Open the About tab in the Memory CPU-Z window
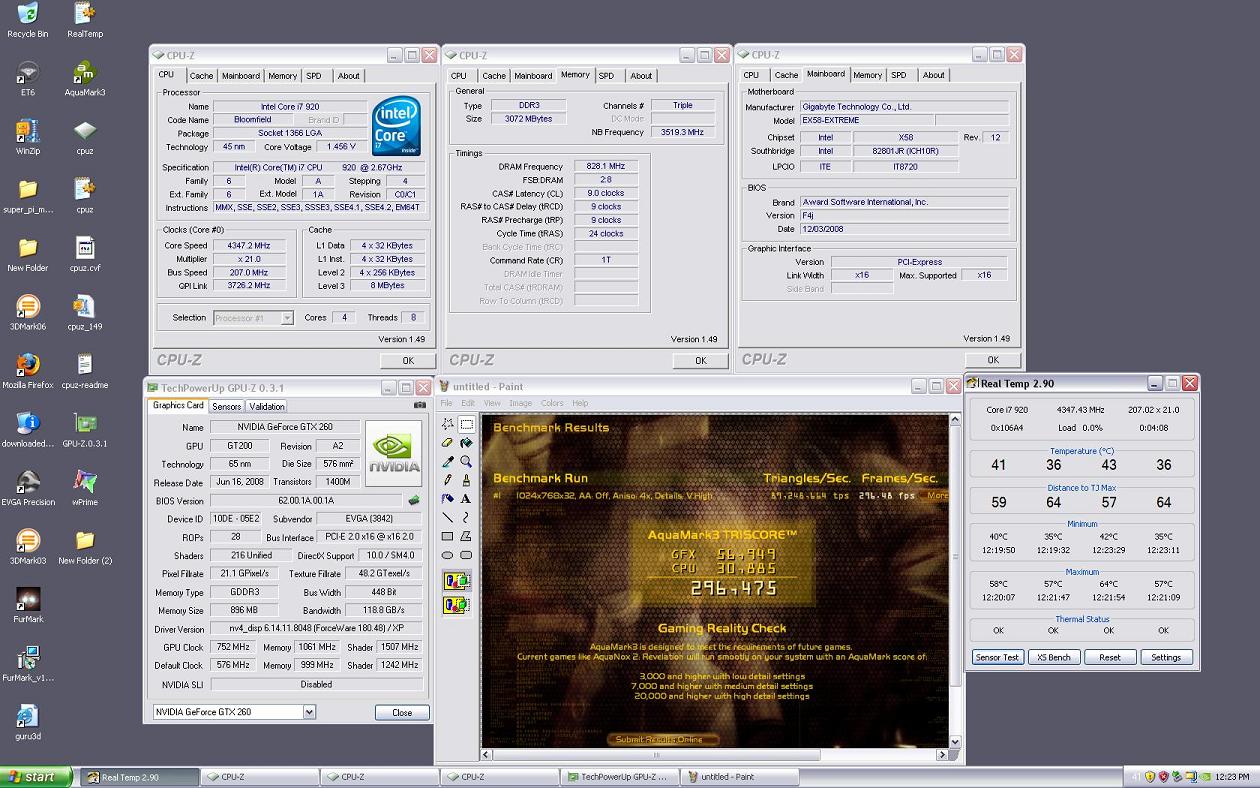Screen dimensions: 1260x788 click(x=641, y=76)
